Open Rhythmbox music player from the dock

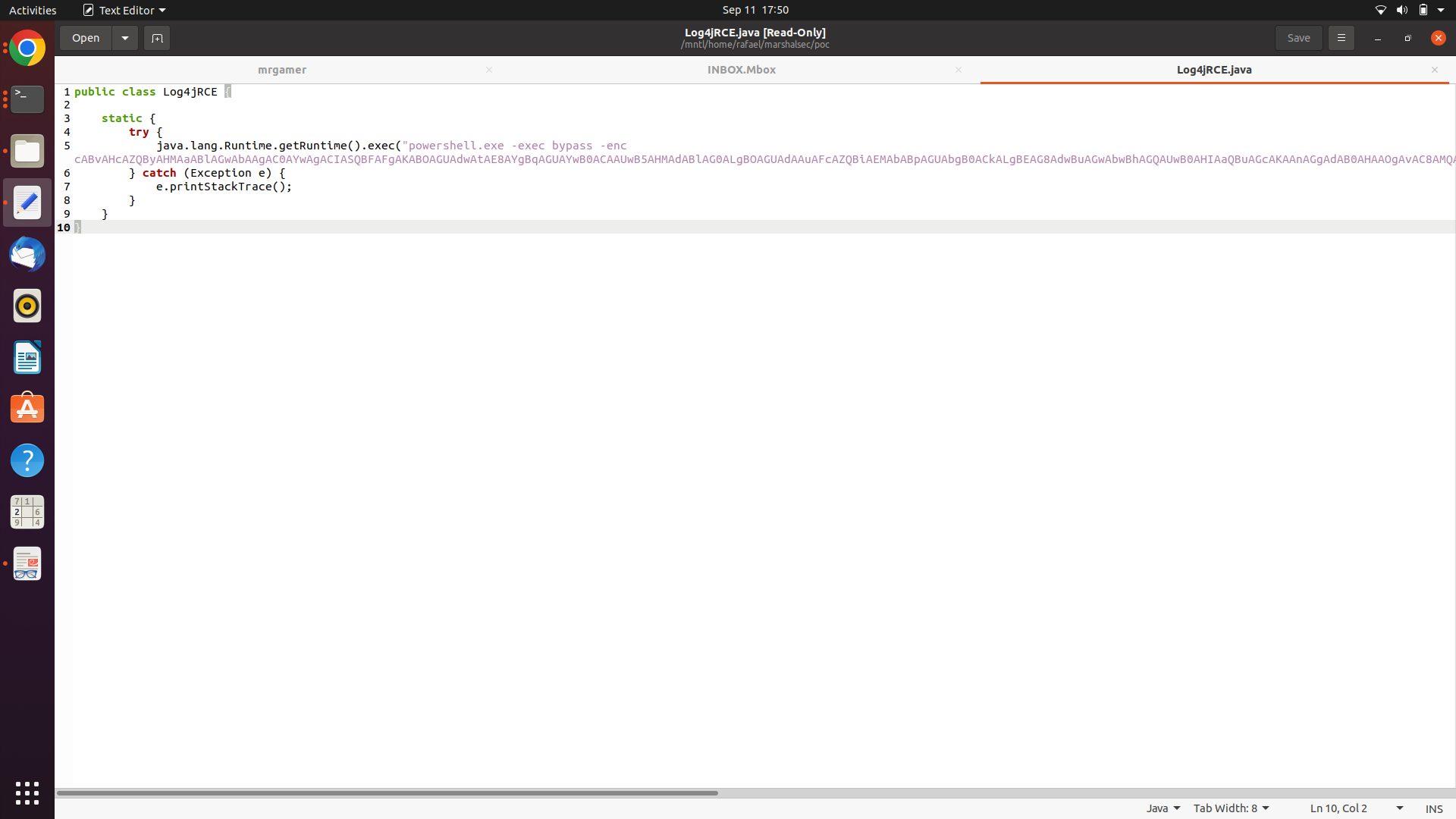point(27,306)
